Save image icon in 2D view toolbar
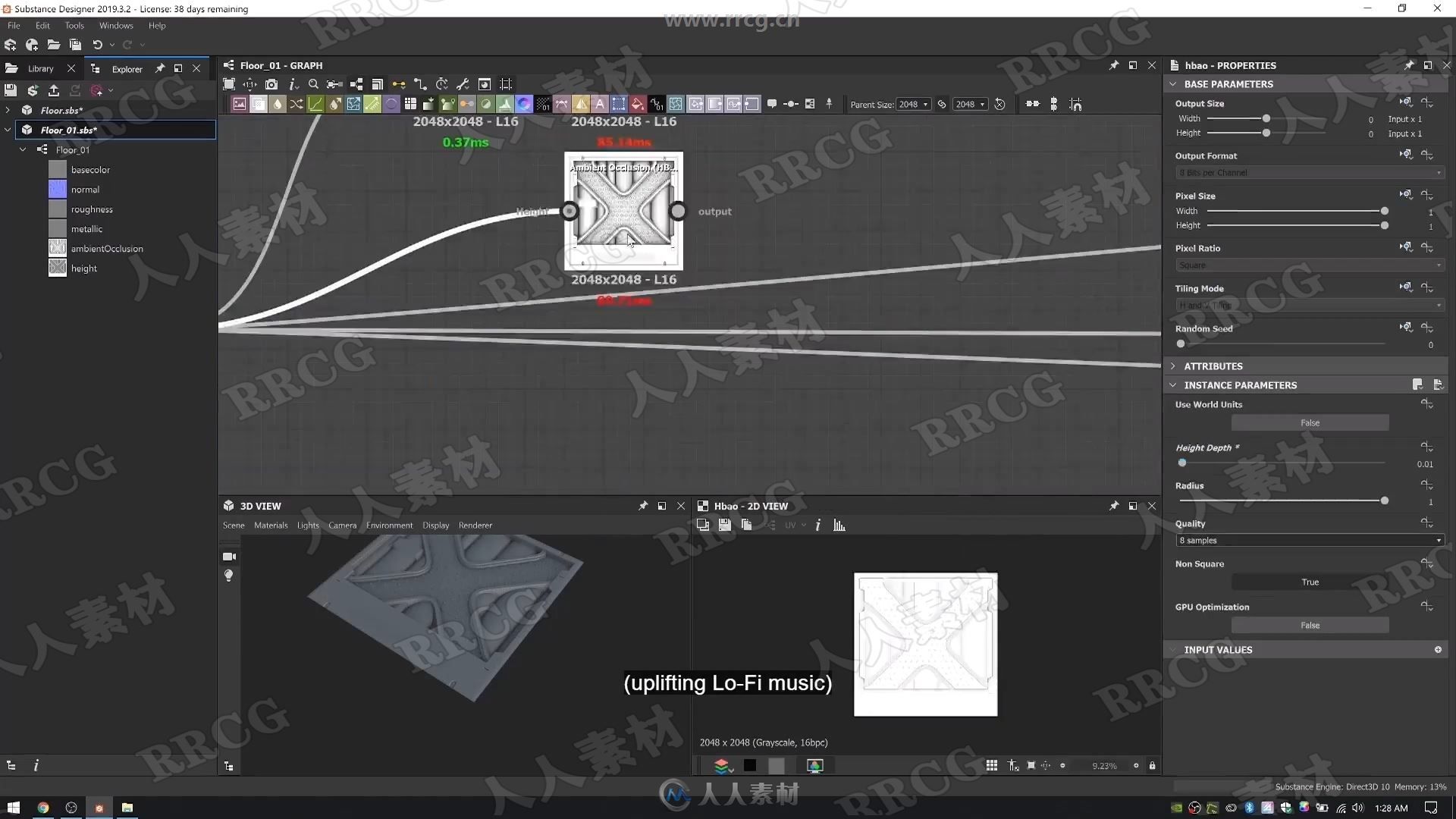The image size is (1456, 819). click(725, 526)
